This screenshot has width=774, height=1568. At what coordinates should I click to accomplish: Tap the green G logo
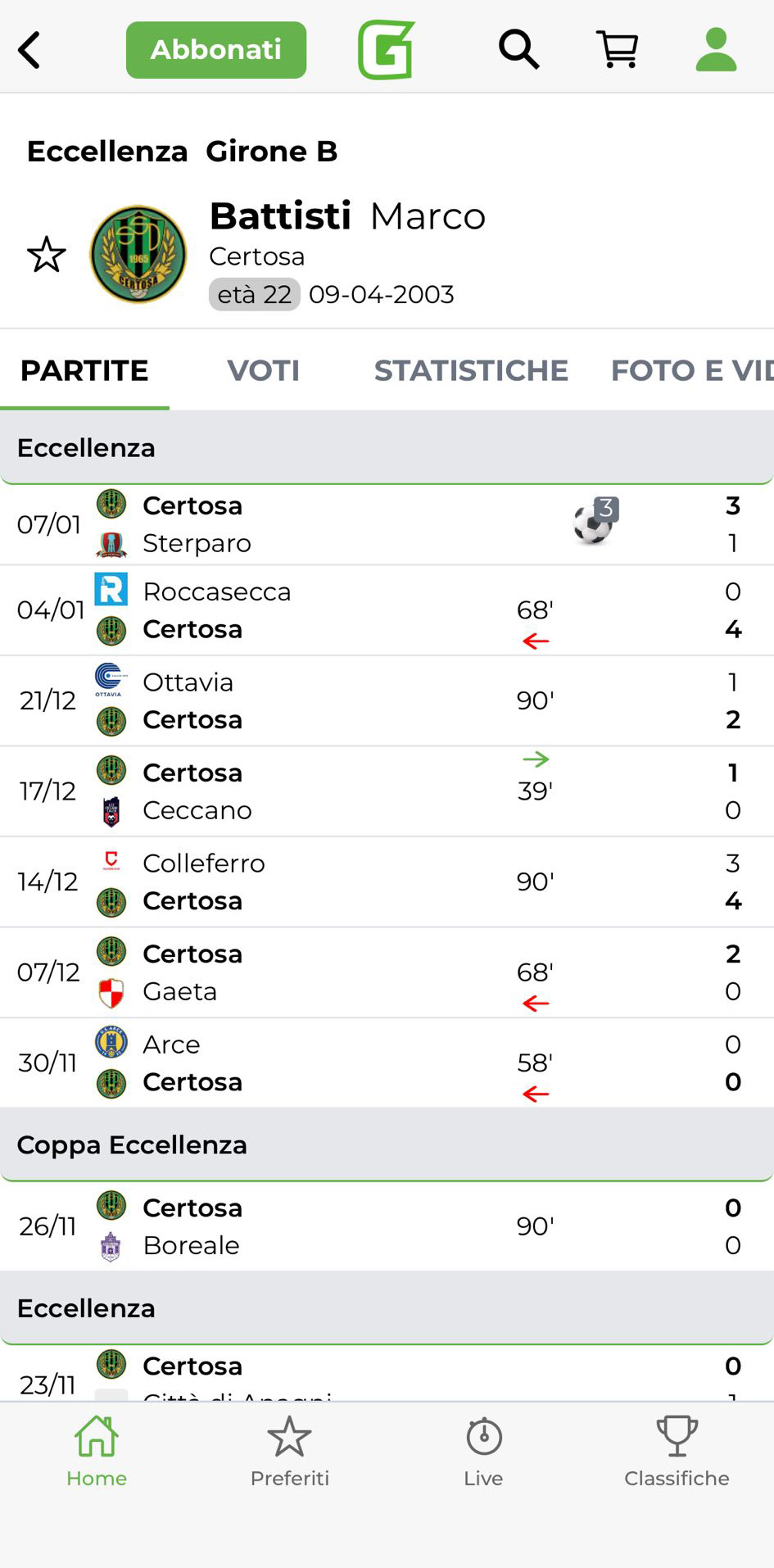[386, 50]
